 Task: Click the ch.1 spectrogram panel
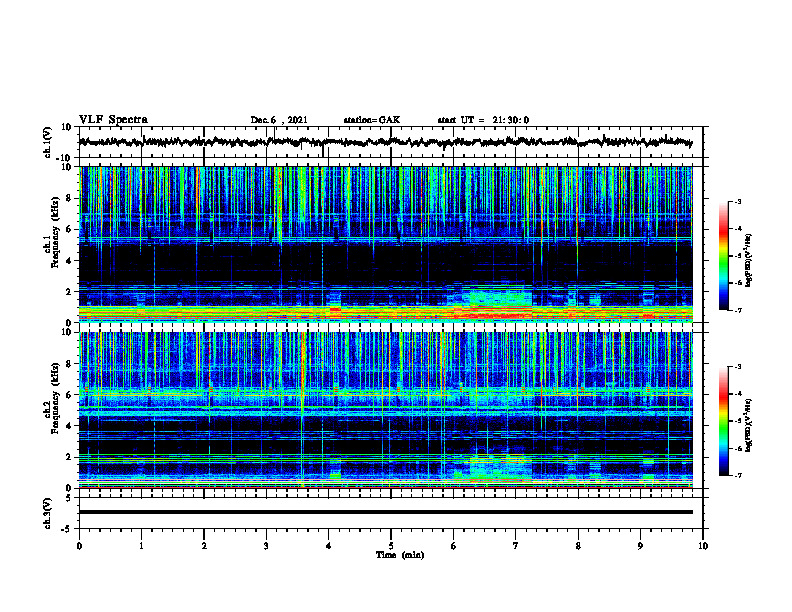tap(385, 244)
